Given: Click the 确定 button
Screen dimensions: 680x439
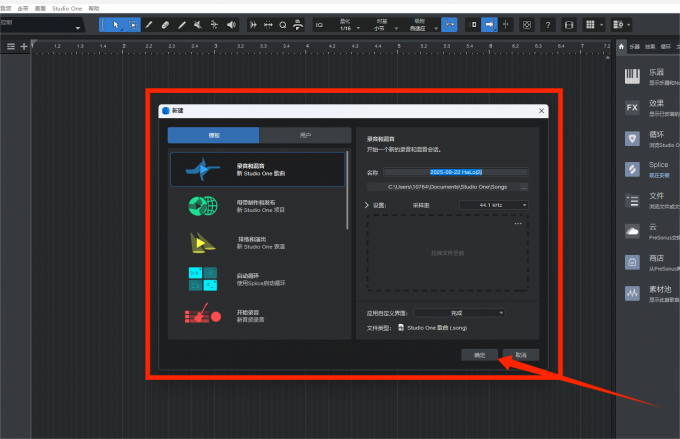Looking at the screenshot, I should coord(479,354).
